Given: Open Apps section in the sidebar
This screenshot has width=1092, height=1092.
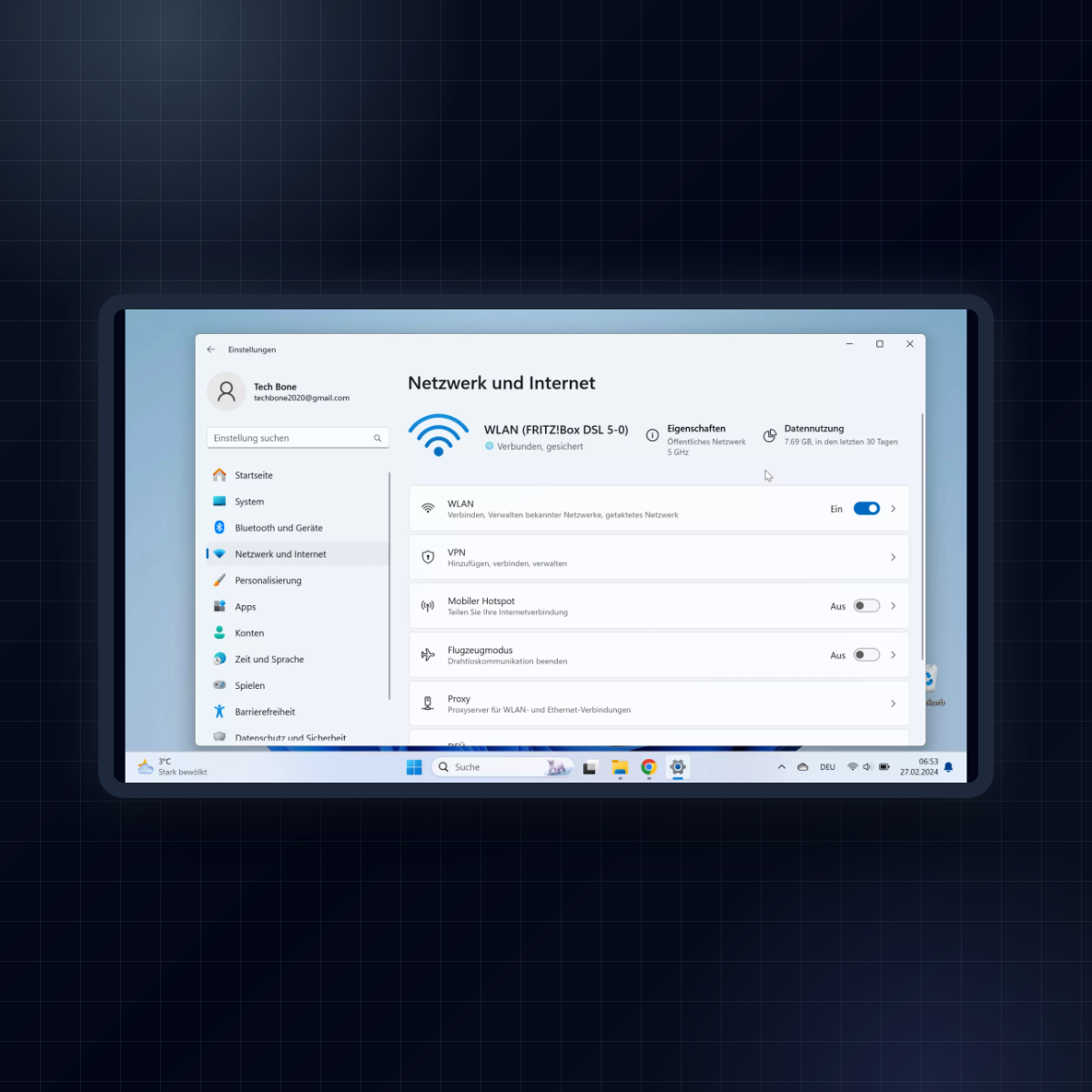Looking at the screenshot, I should (298, 606).
